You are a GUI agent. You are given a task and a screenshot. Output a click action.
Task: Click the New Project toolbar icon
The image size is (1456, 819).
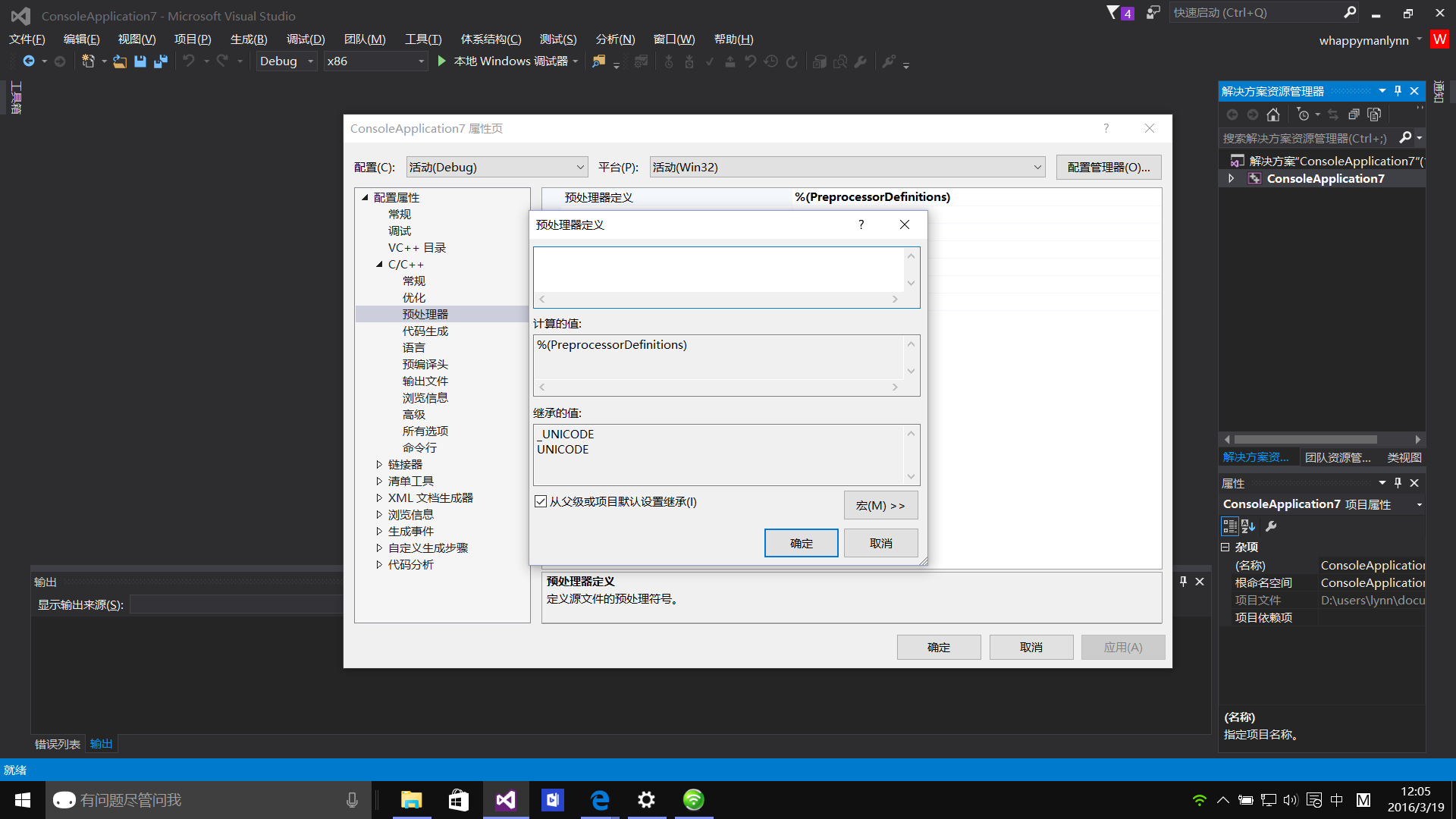[88, 61]
